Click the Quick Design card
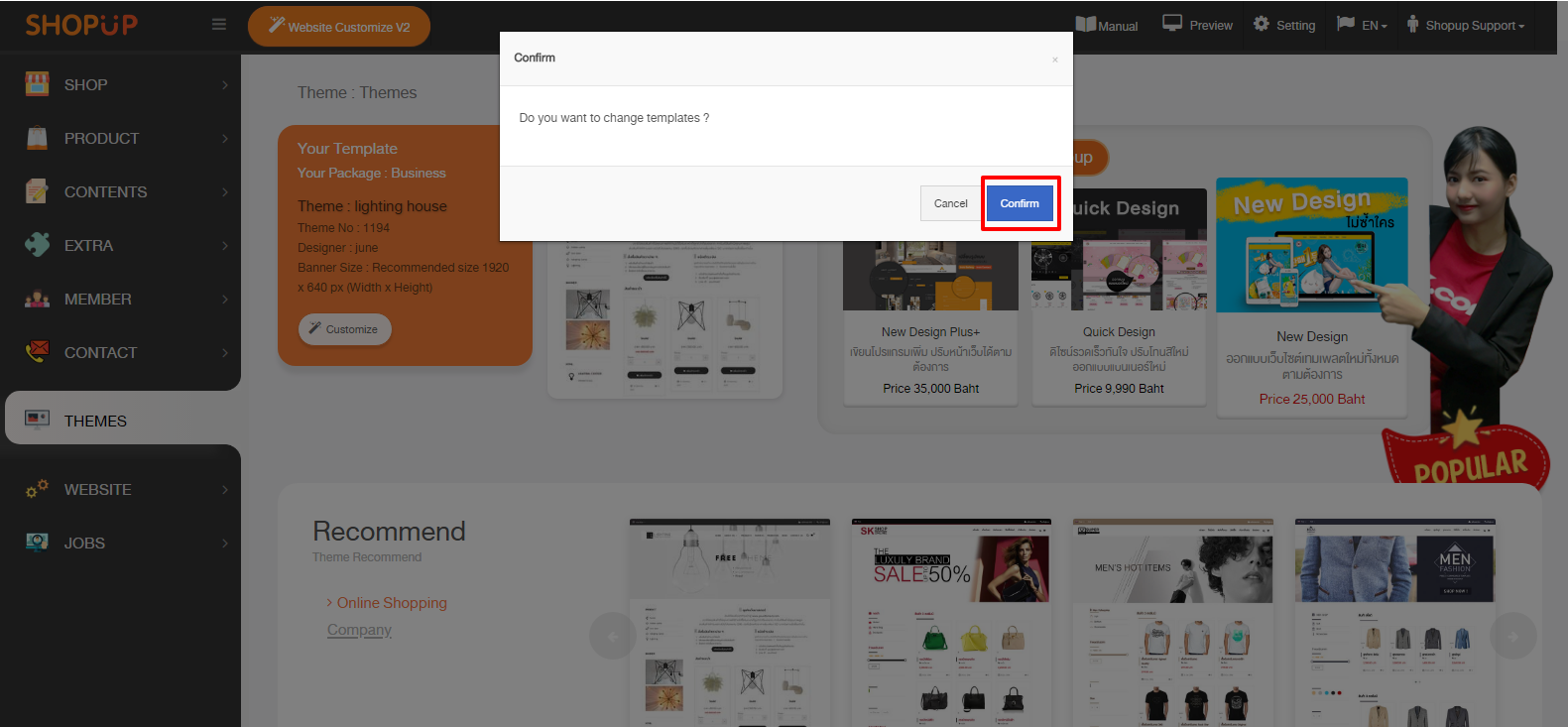Viewport: 1568px width, 727px height. [1119, 298]
